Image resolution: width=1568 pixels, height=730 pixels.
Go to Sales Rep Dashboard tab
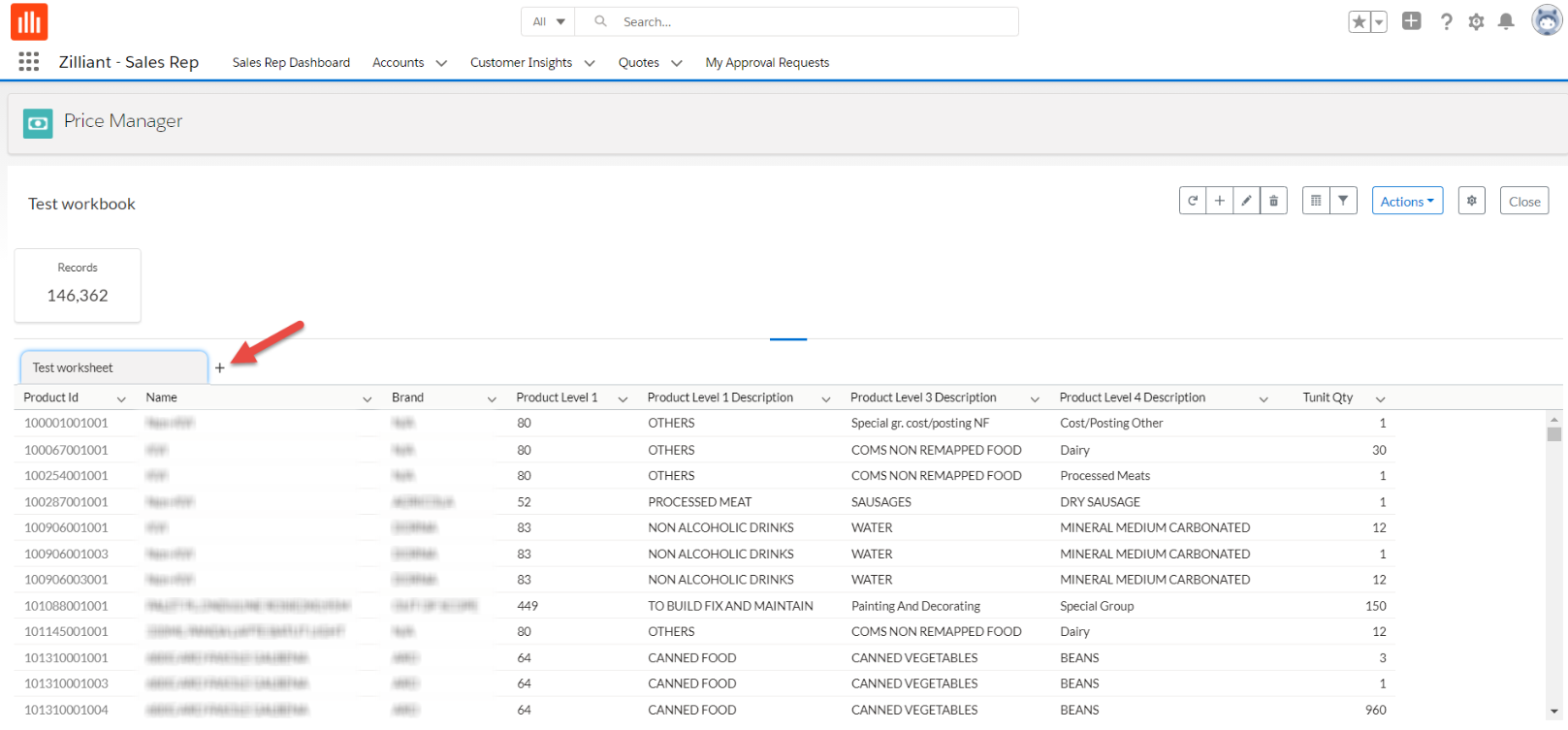(x=291, y=63)
